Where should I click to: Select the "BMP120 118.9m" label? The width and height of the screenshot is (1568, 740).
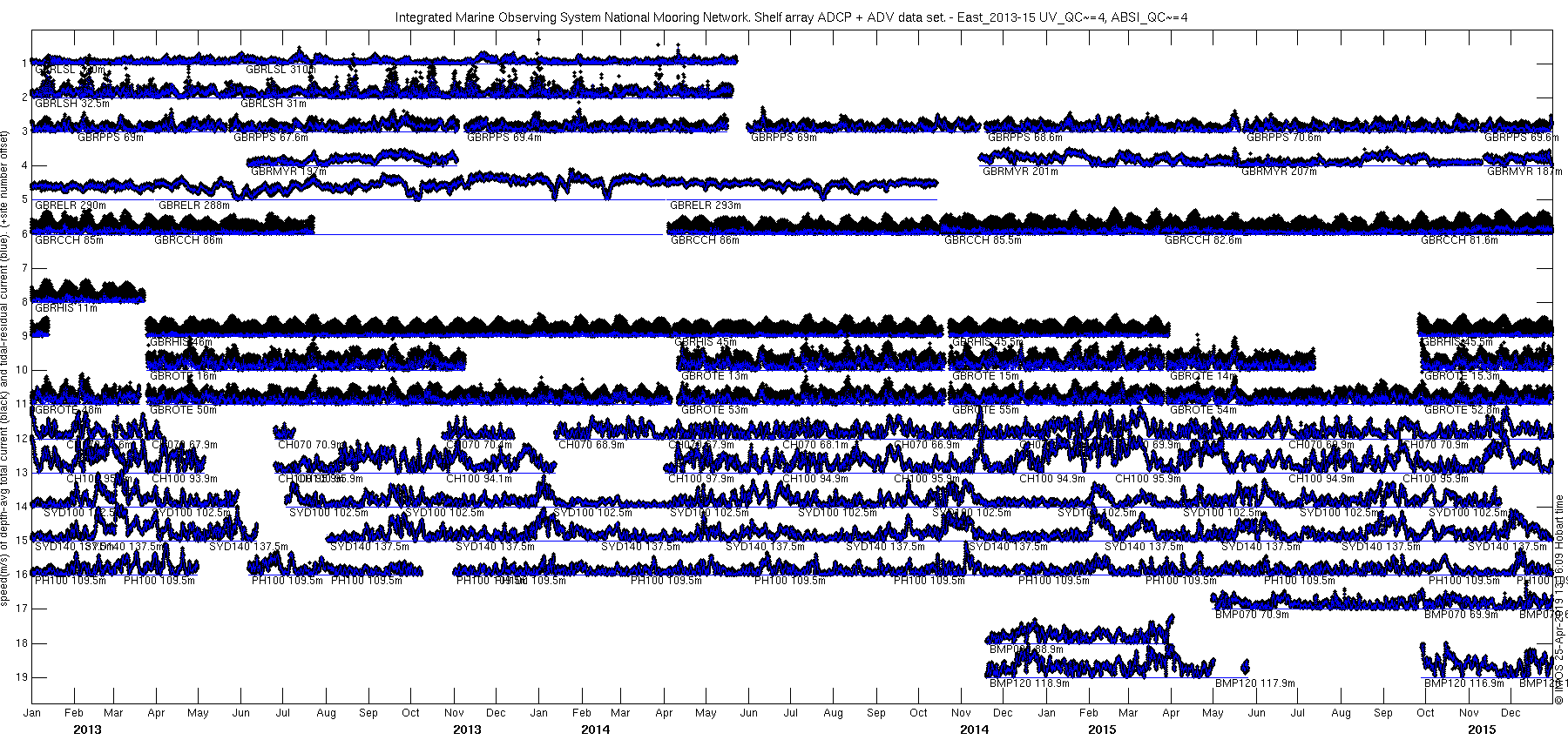[1030, 683]
